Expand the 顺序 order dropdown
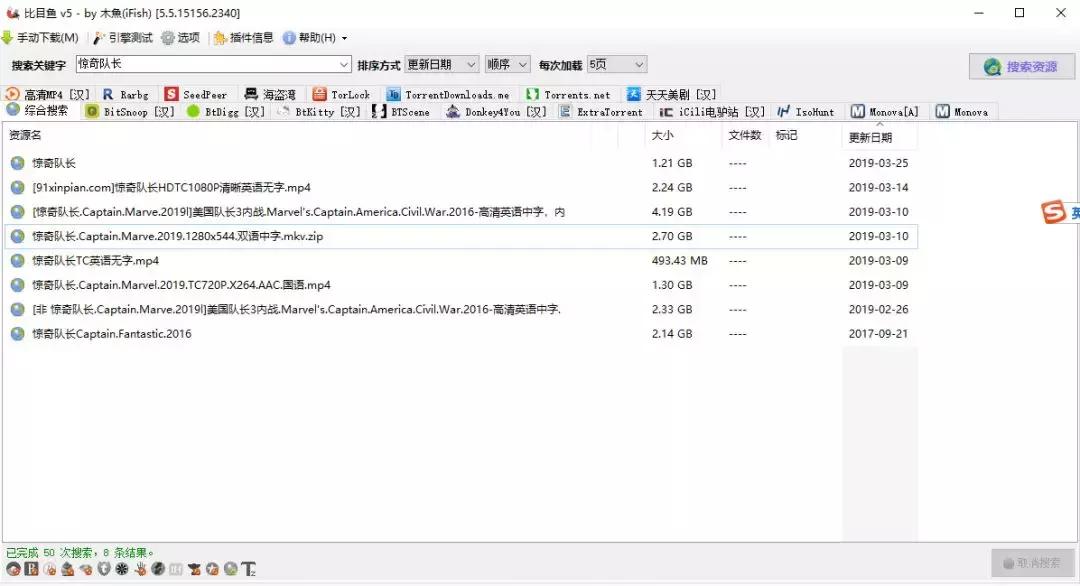This screenshot has width=1080, height=586. coord(508,64)
